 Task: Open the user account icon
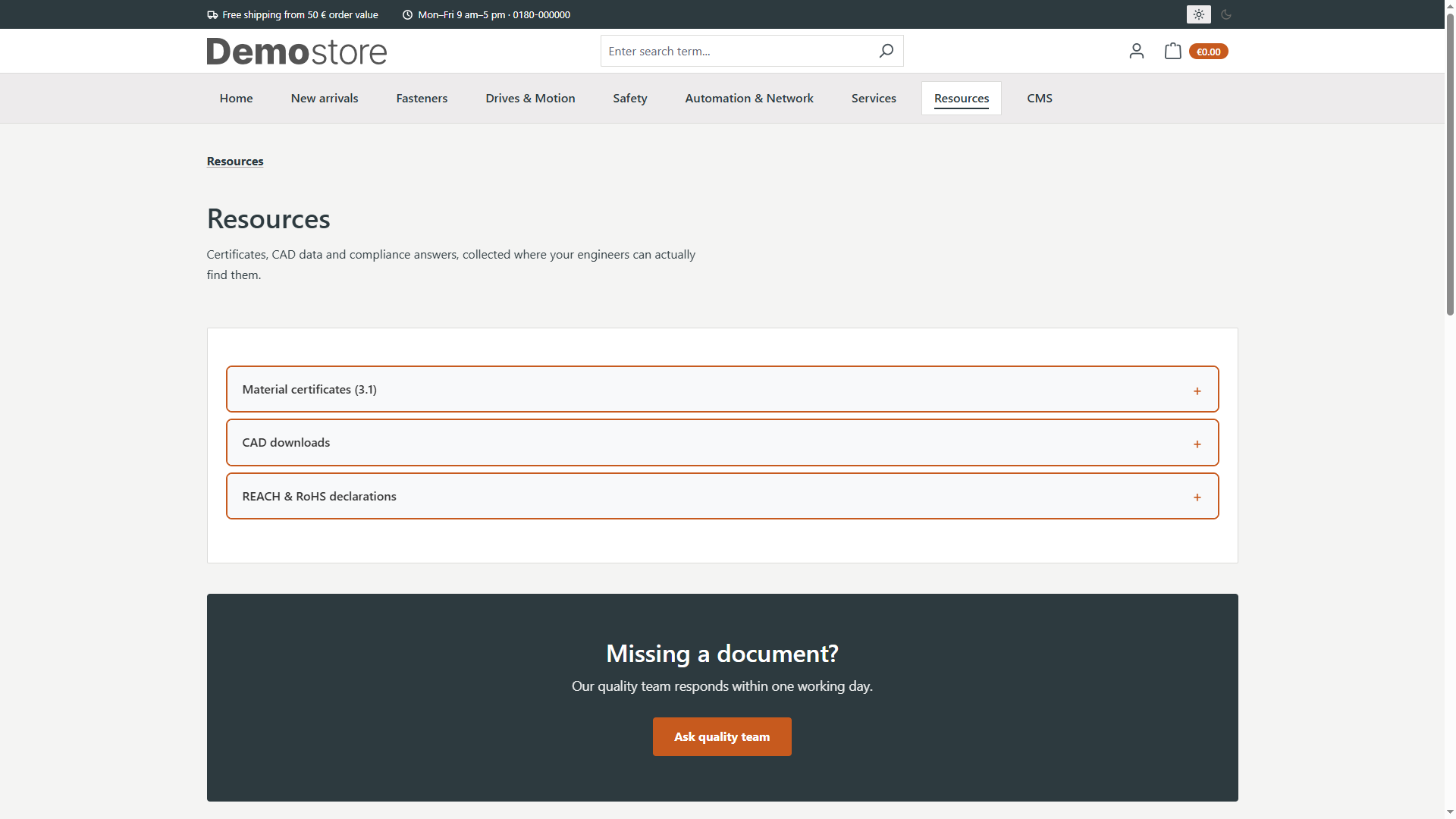click(1136, 51)
